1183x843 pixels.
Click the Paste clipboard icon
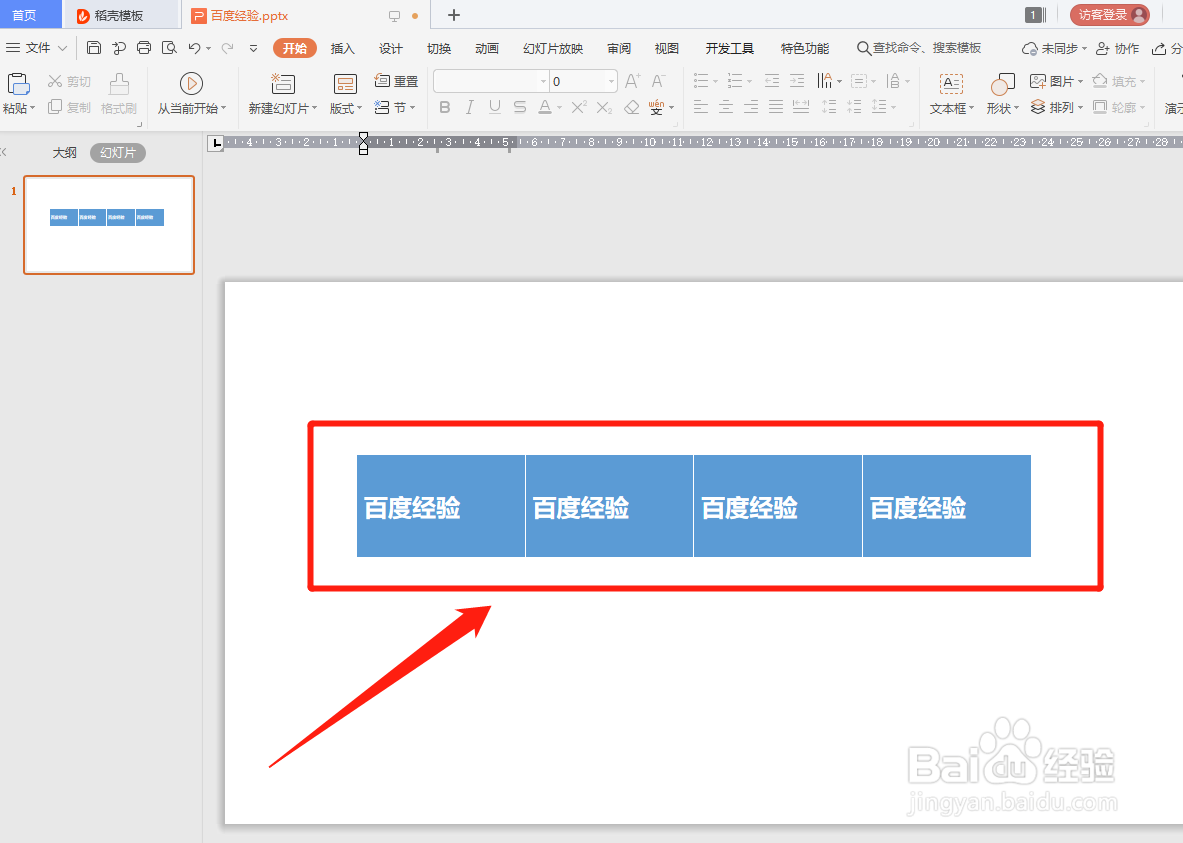point(18,84)
